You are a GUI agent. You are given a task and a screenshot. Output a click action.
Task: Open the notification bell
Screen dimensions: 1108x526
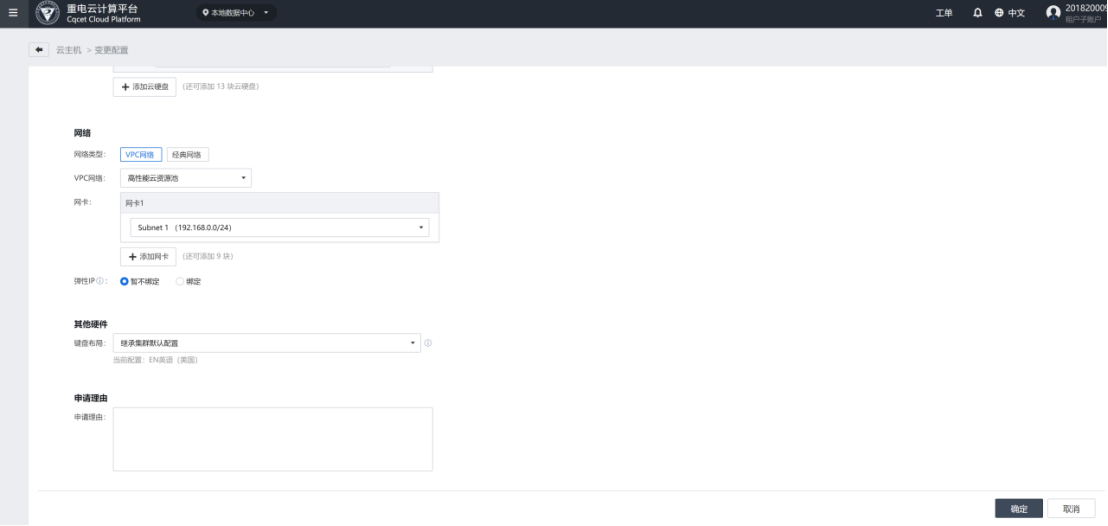[x=977, y=13]
